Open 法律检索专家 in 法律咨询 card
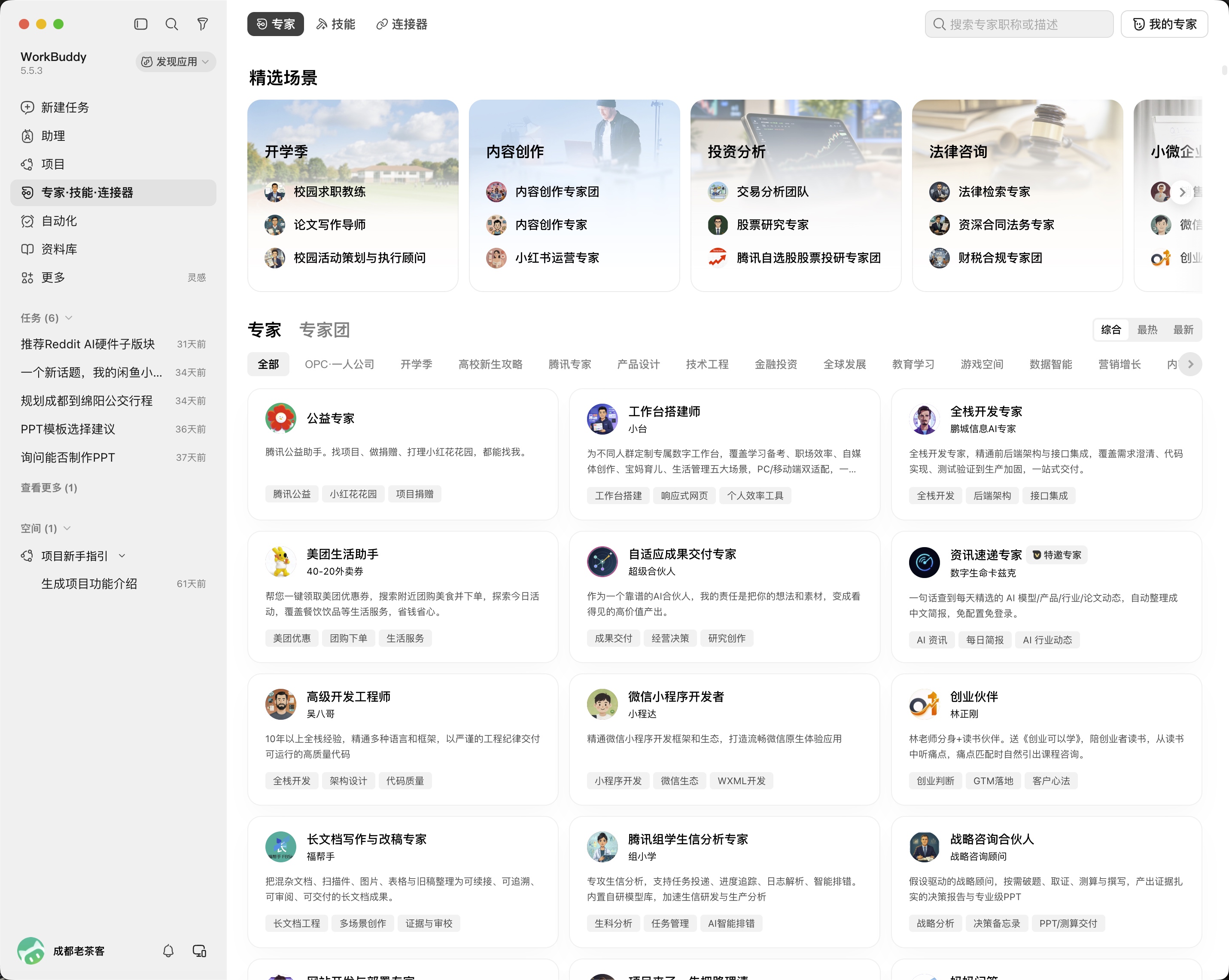The image size is (1229, 980). pos(980,192)
